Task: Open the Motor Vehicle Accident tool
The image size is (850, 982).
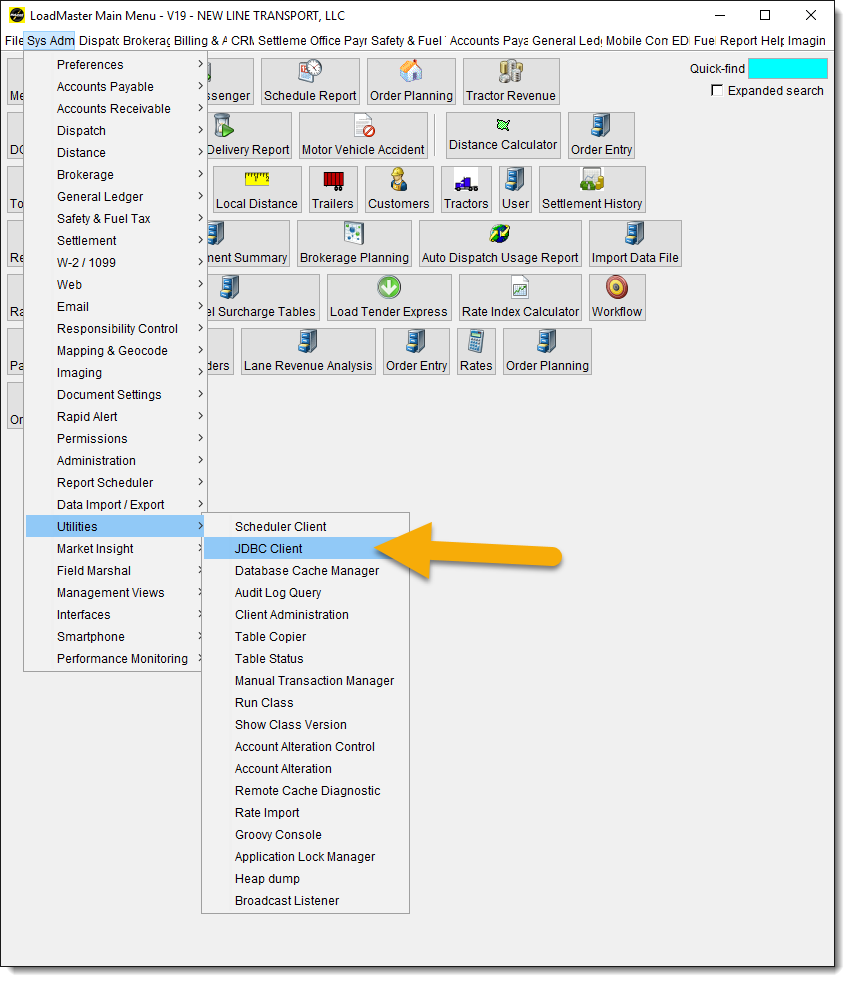Action: (363, 134)
